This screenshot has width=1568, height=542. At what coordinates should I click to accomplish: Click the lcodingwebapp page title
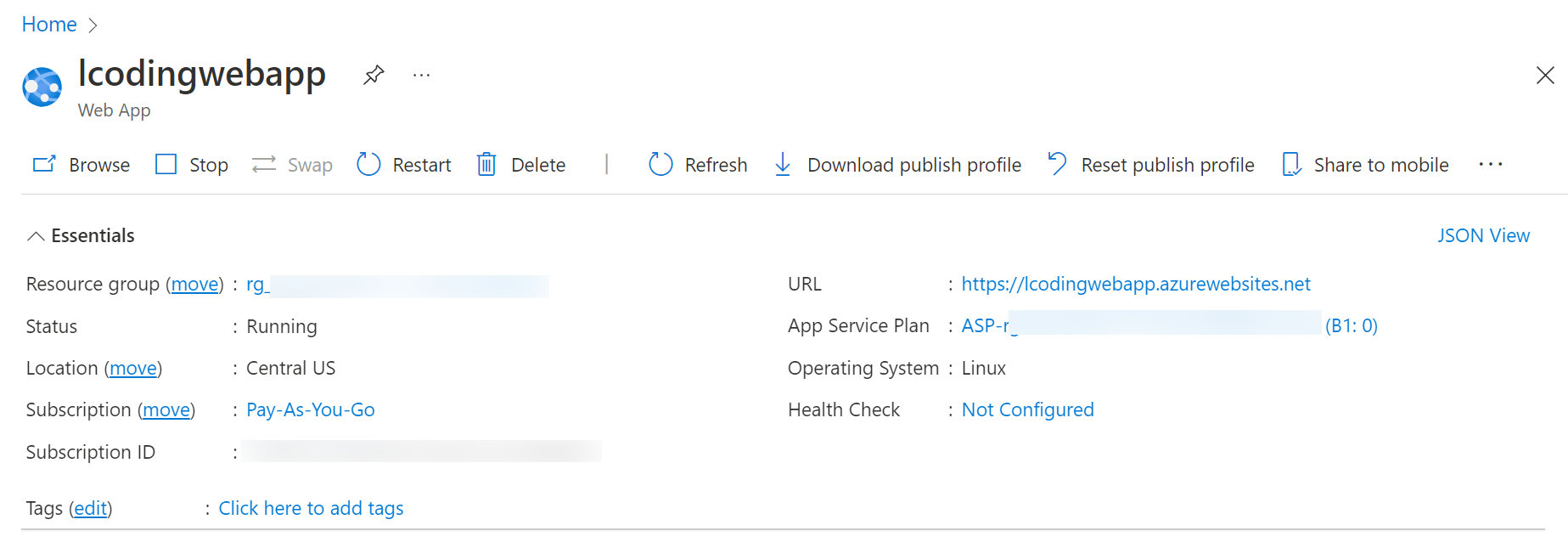202,74
